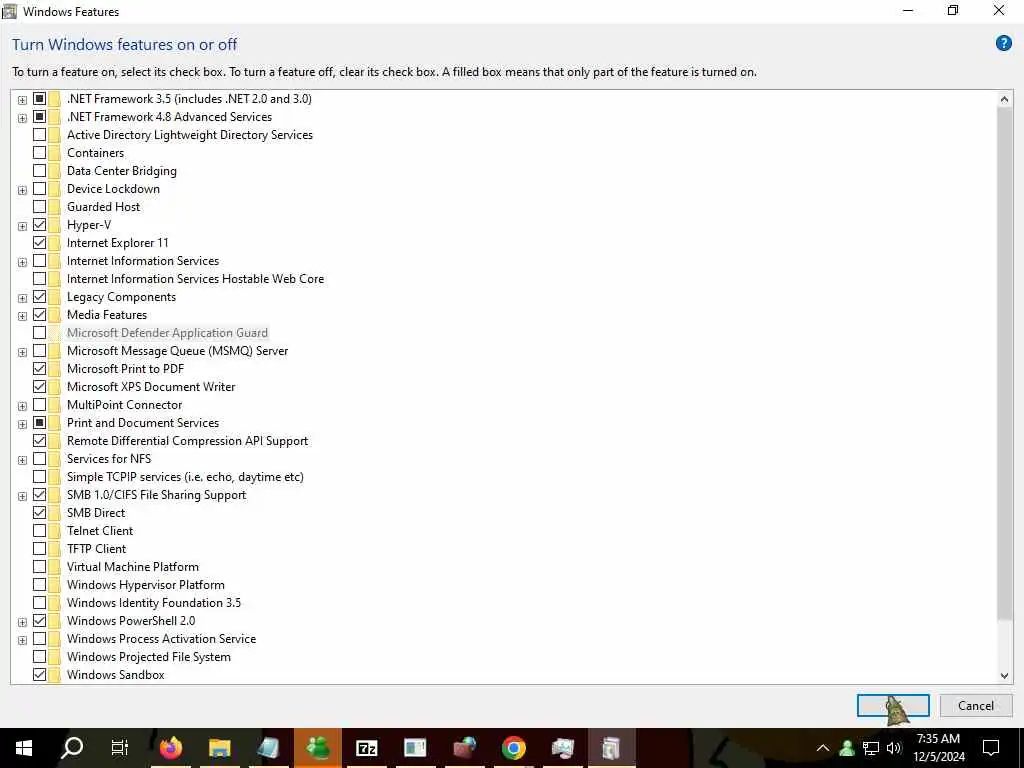Toggle the Telnet Client checkbox
This screenshot has width=1024, height=768.
click(39, 531)
